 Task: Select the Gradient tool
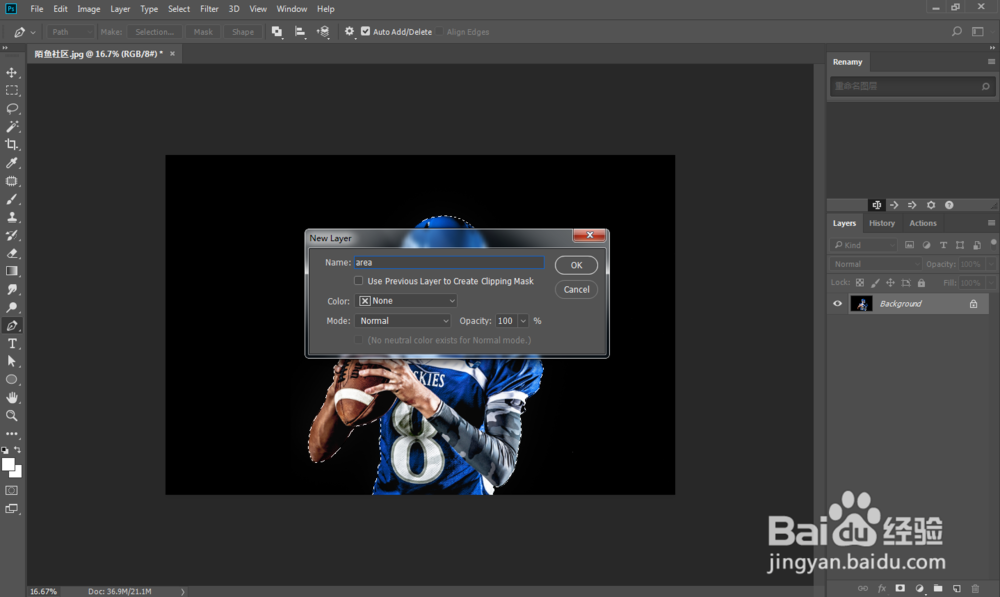(x=11, y=271)
